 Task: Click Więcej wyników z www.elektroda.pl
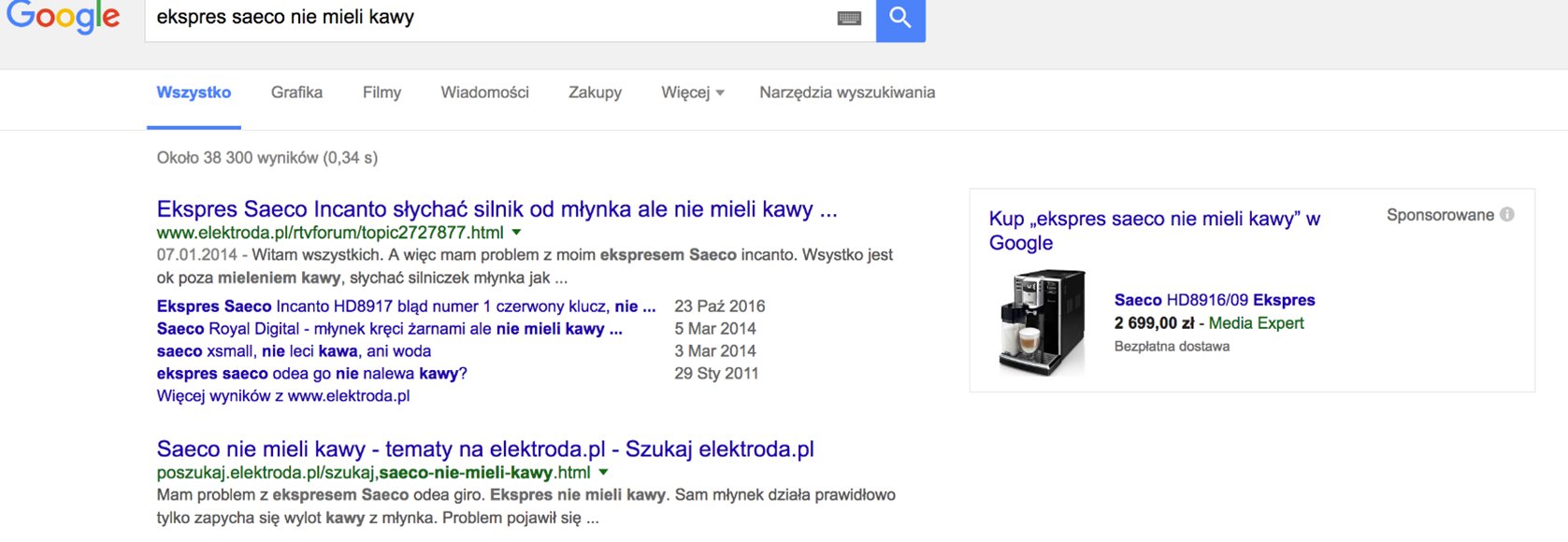(283, 395)
